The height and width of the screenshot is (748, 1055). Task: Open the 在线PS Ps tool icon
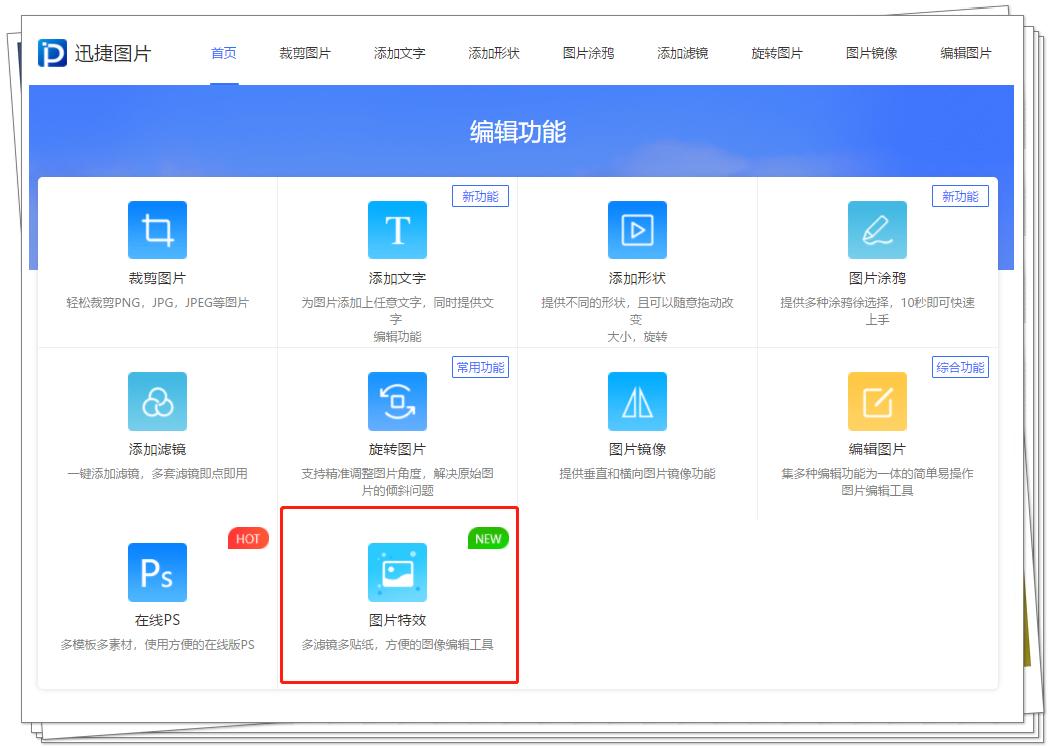[x=157, y=571]
